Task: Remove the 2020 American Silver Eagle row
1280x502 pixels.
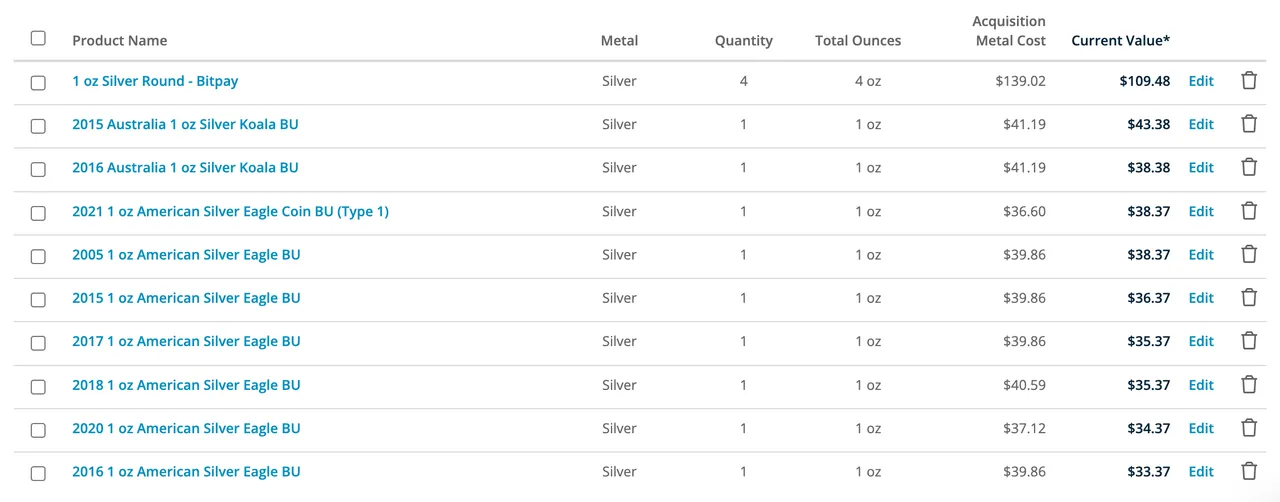Action: tap(1249, 428)
